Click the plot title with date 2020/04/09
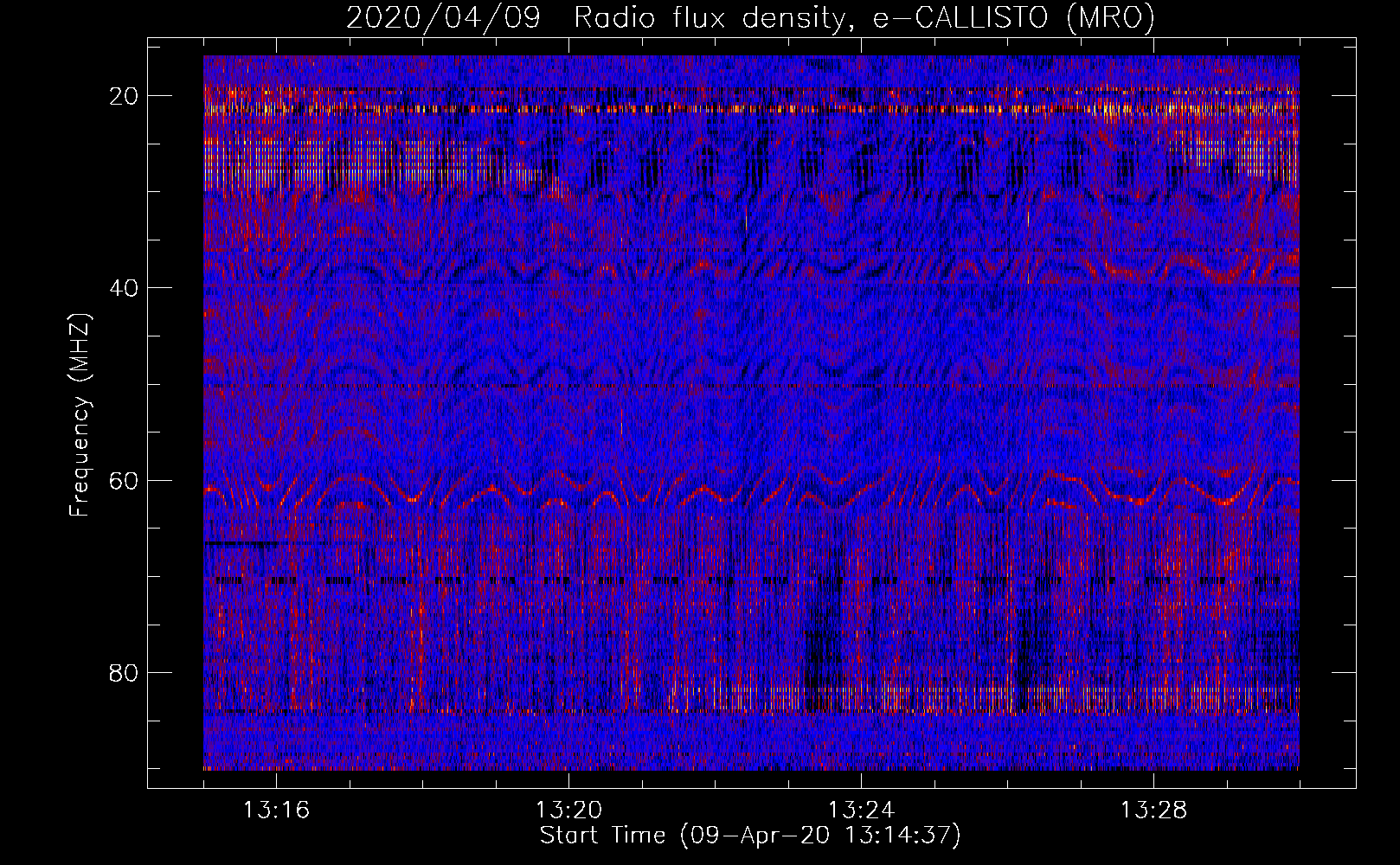This screenshot has height=865, width=1400. tap(750, 18)
